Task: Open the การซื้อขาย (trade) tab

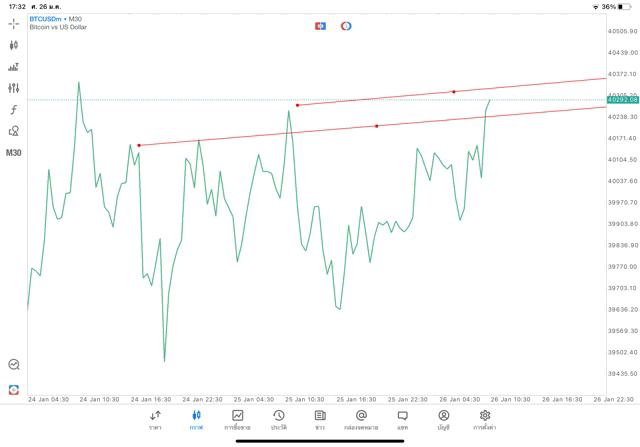Action: (238, 420)
